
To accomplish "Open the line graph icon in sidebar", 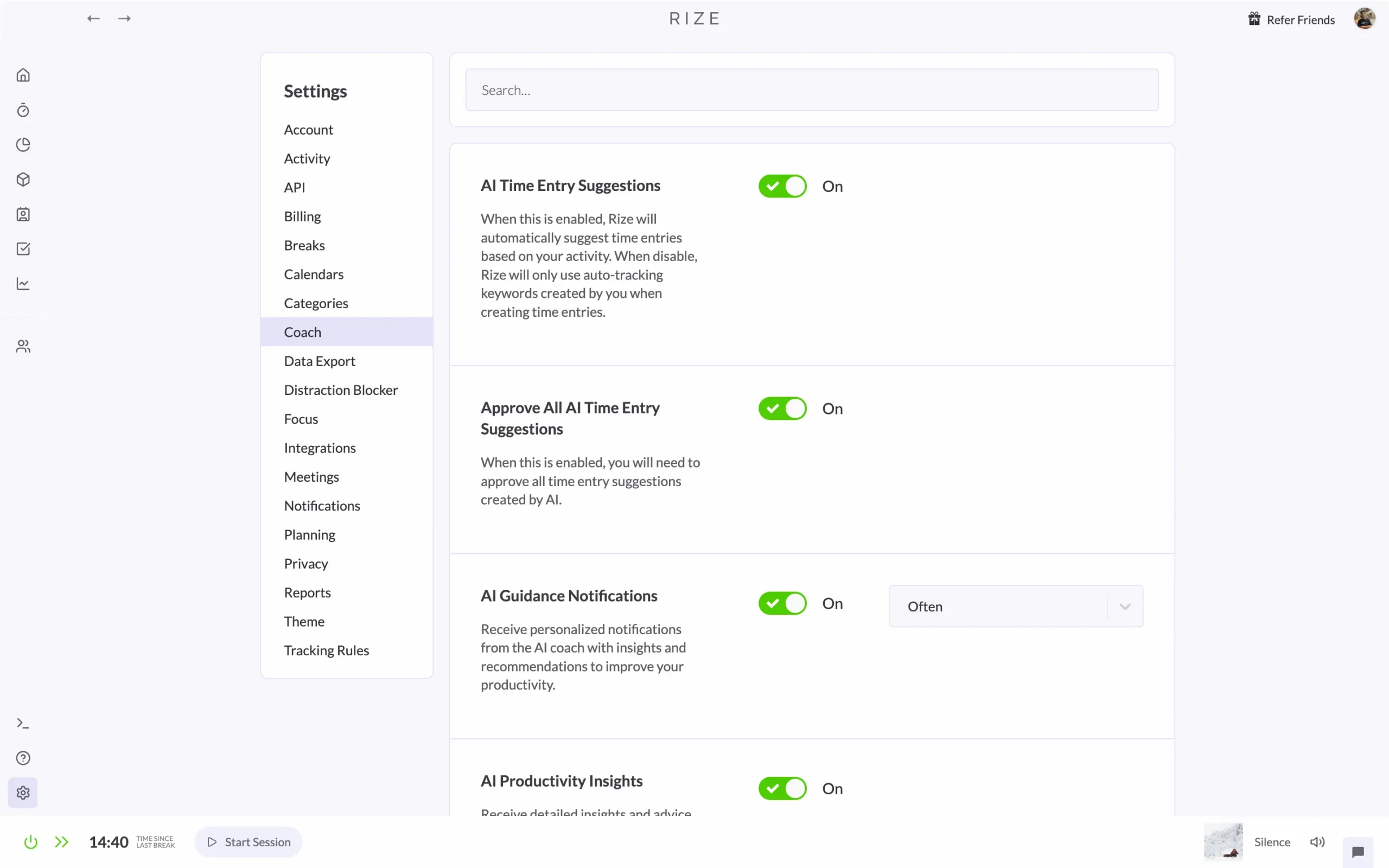I will [23, 284].
